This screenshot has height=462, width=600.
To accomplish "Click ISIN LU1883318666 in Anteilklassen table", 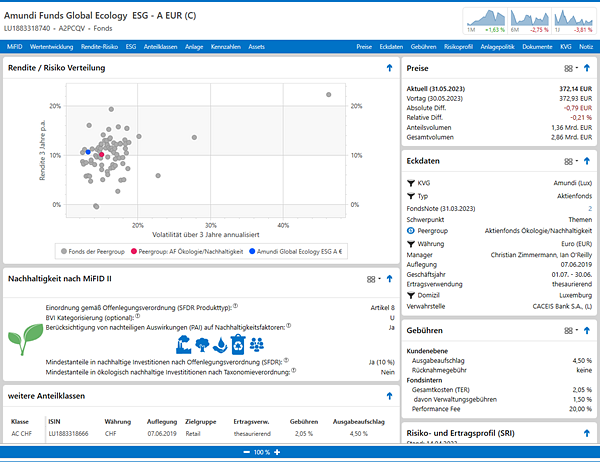I will pos(68,434).
